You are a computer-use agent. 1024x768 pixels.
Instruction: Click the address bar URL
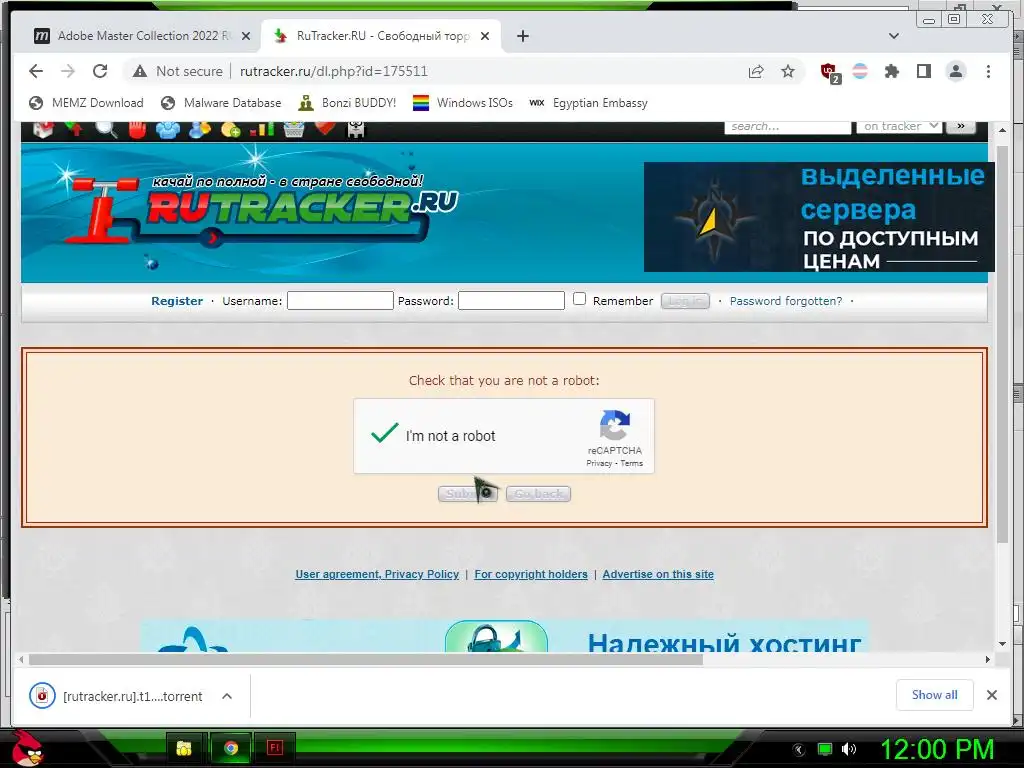coord(334,71)
